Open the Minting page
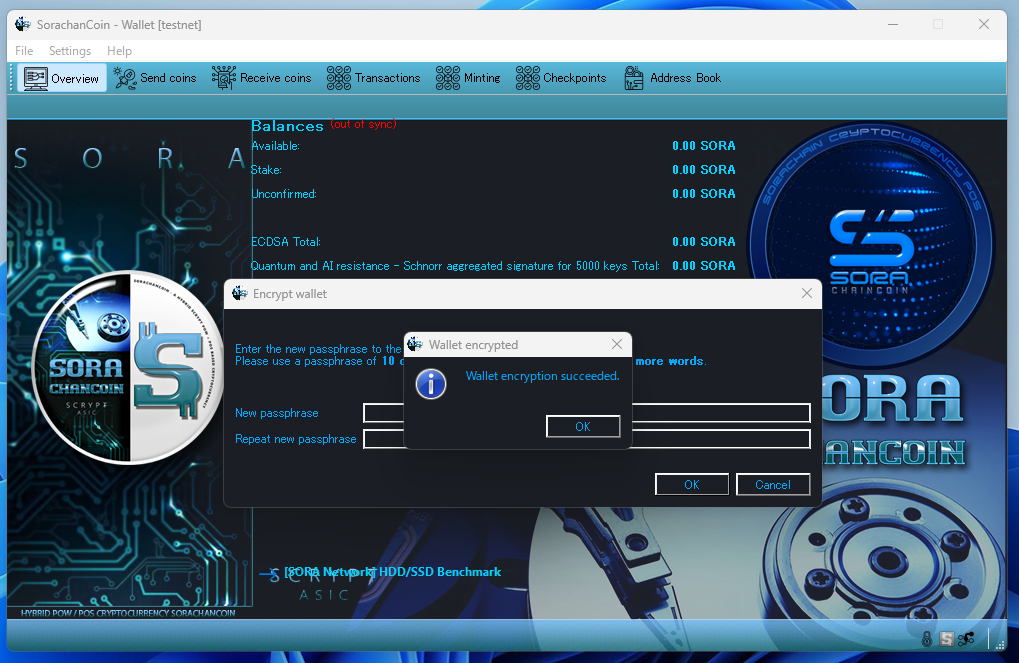Viewport: 1019px width, 663px height. click(468, 78)
